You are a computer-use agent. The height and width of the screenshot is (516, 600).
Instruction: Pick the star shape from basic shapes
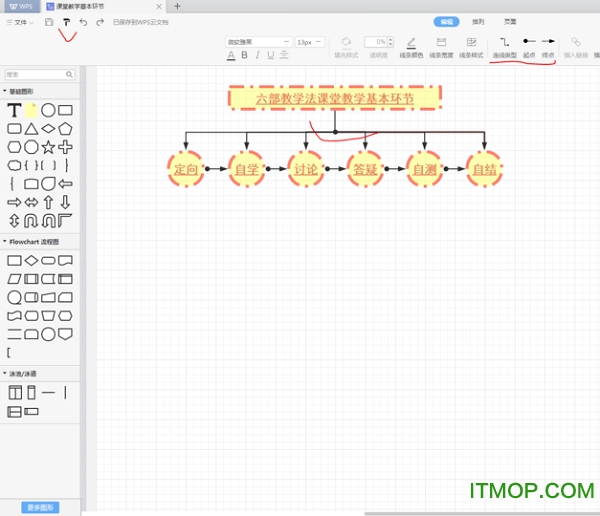coord(48,146)
